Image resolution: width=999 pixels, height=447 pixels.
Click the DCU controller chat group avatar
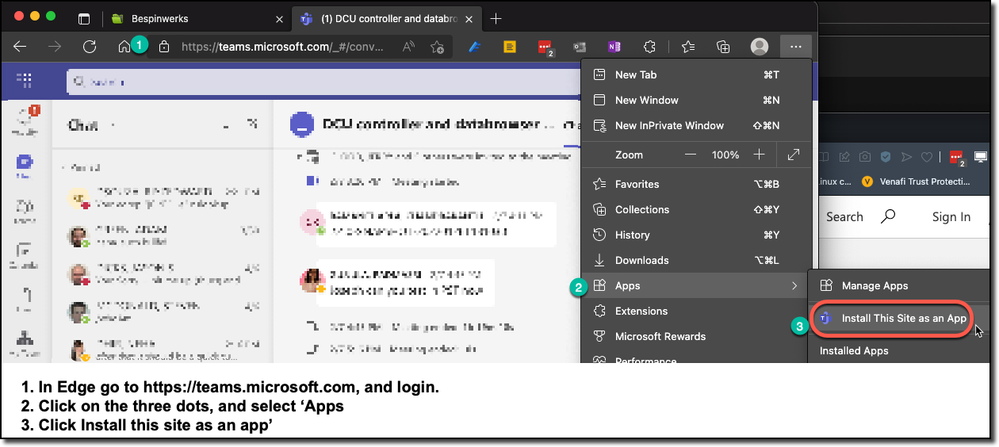[x=301, y=125]
